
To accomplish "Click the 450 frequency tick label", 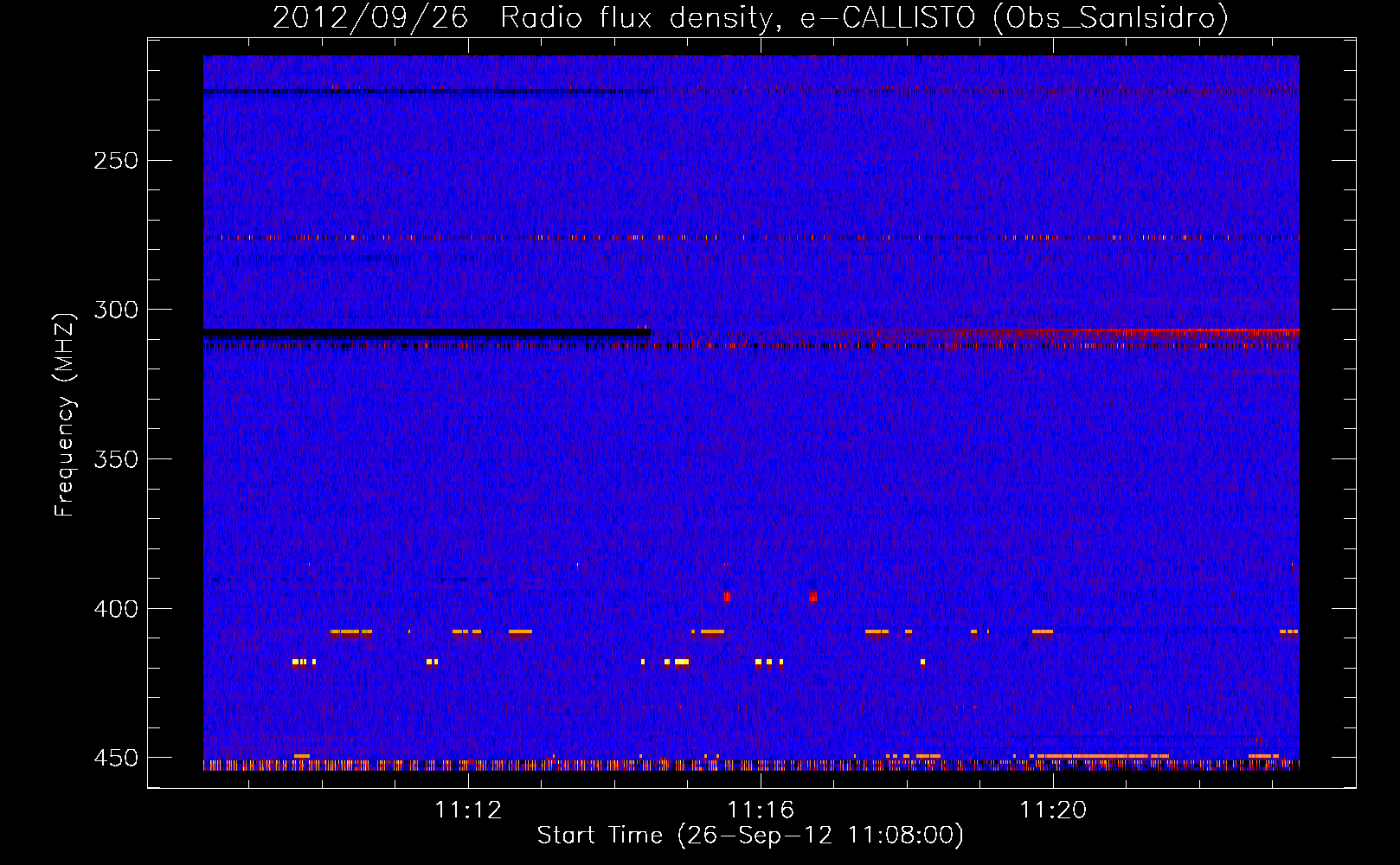I will [x=115, y=758].
